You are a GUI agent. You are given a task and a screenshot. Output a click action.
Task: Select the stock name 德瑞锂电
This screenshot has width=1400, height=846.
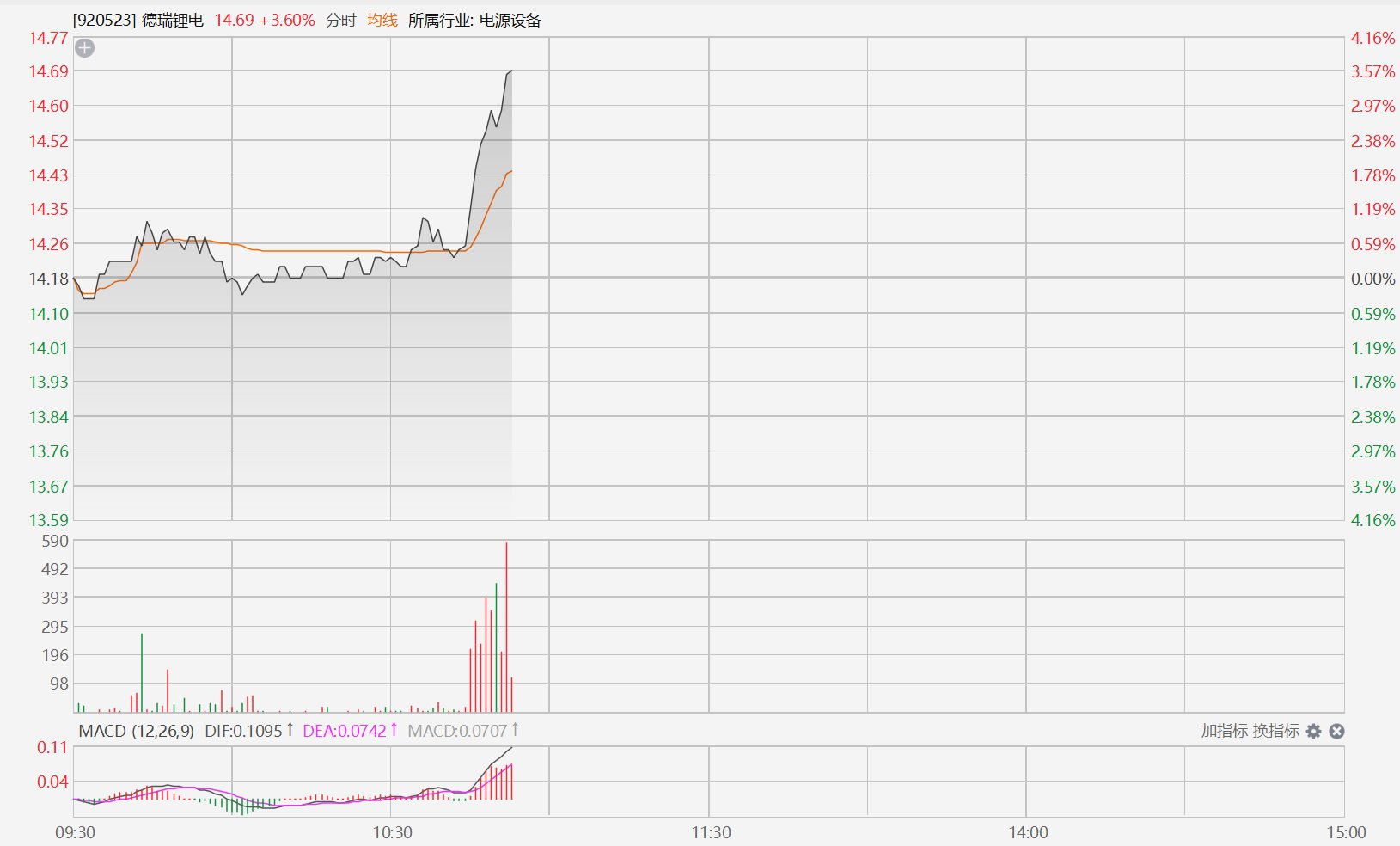173,20
